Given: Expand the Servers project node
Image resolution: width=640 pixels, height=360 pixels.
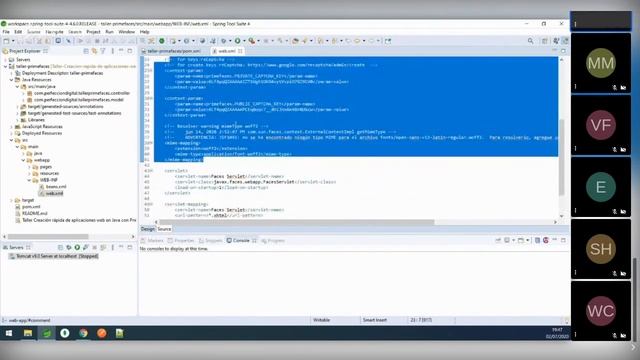Looking at the screenshot, I should (6, 60).
